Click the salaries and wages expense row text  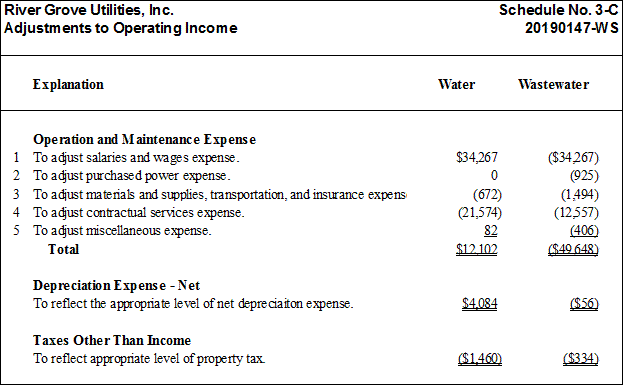click(136, 158)
